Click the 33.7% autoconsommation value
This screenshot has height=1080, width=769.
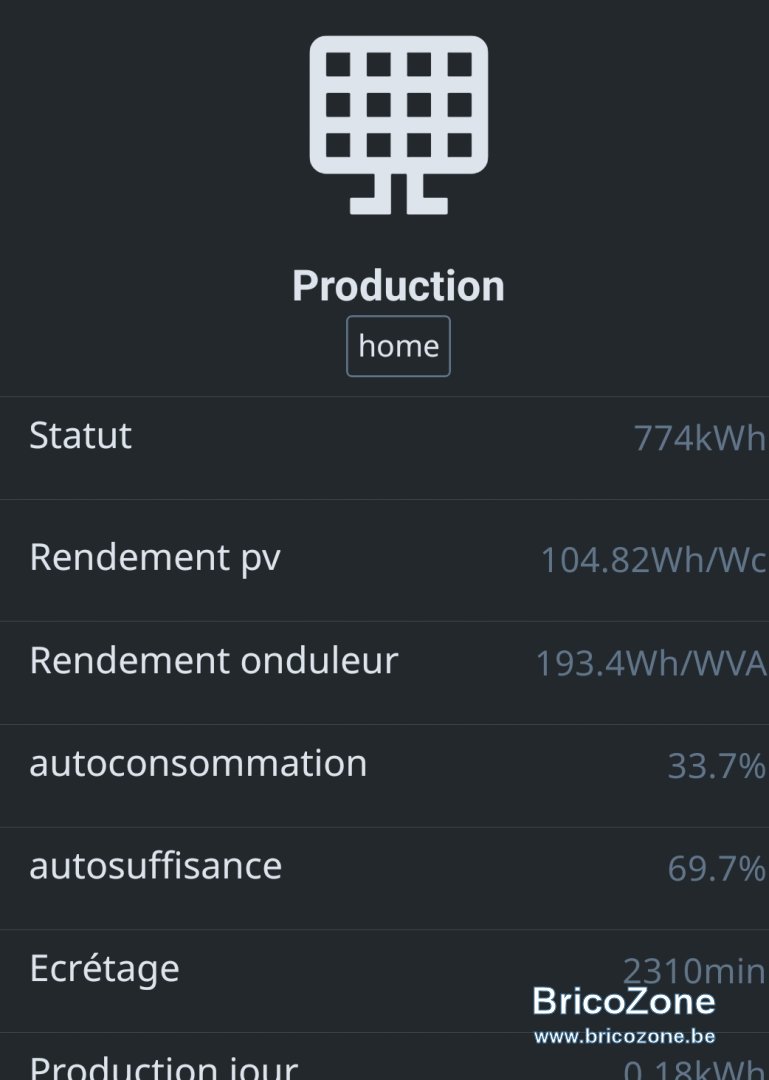pos(717,766)
